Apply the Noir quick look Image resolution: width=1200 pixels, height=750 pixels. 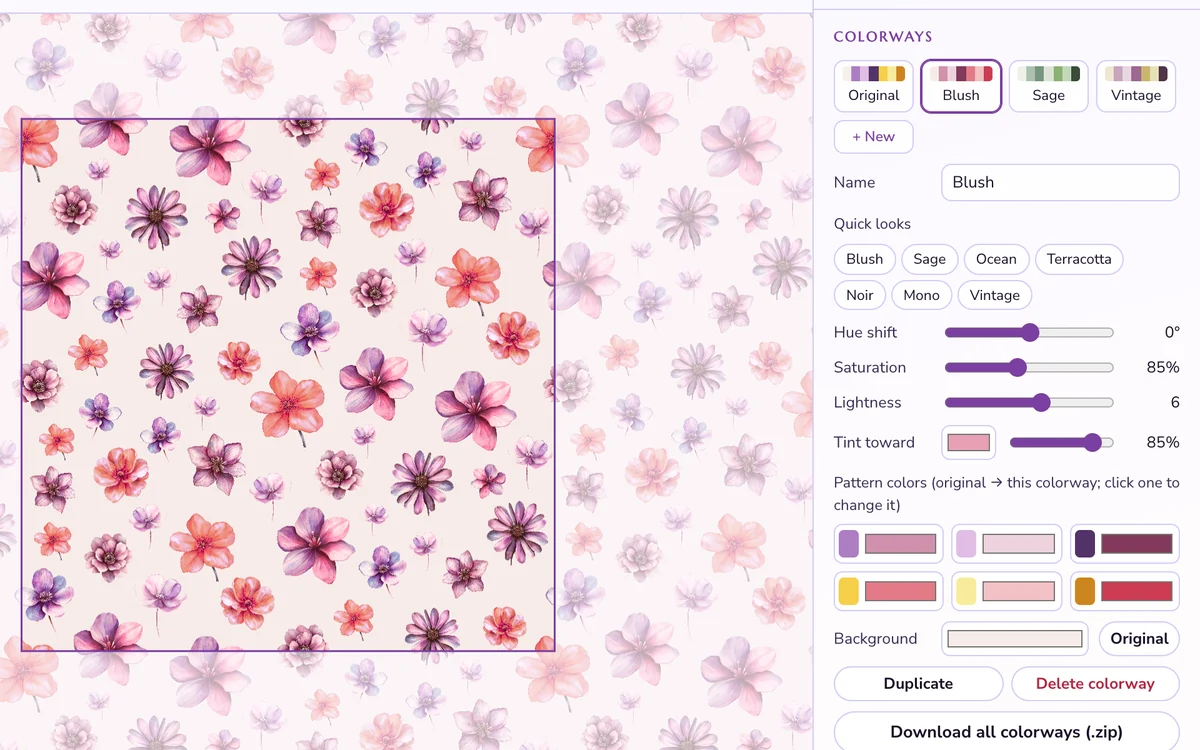(x=860, y=295)
